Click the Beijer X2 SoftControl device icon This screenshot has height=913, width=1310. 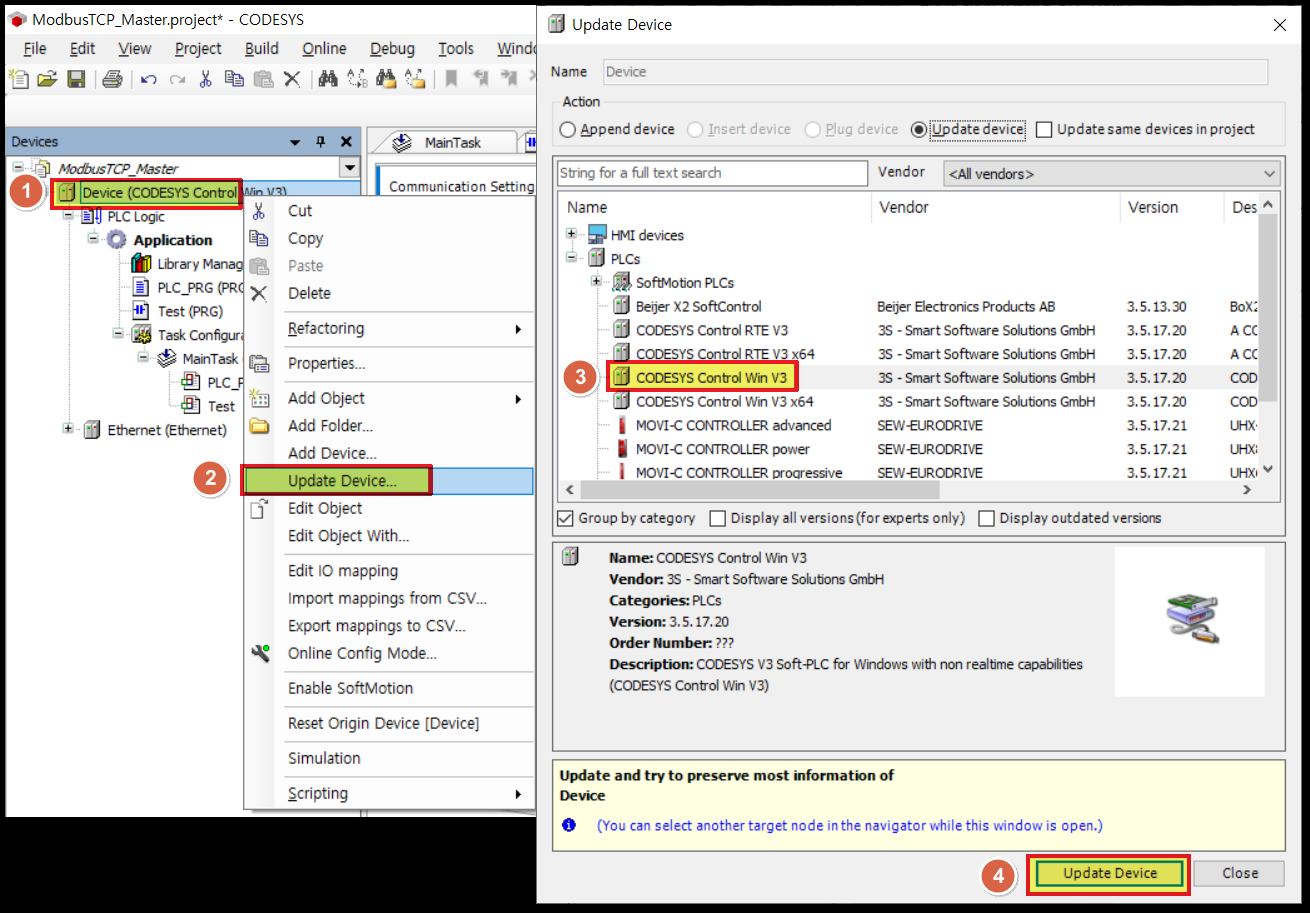[621, 306]
